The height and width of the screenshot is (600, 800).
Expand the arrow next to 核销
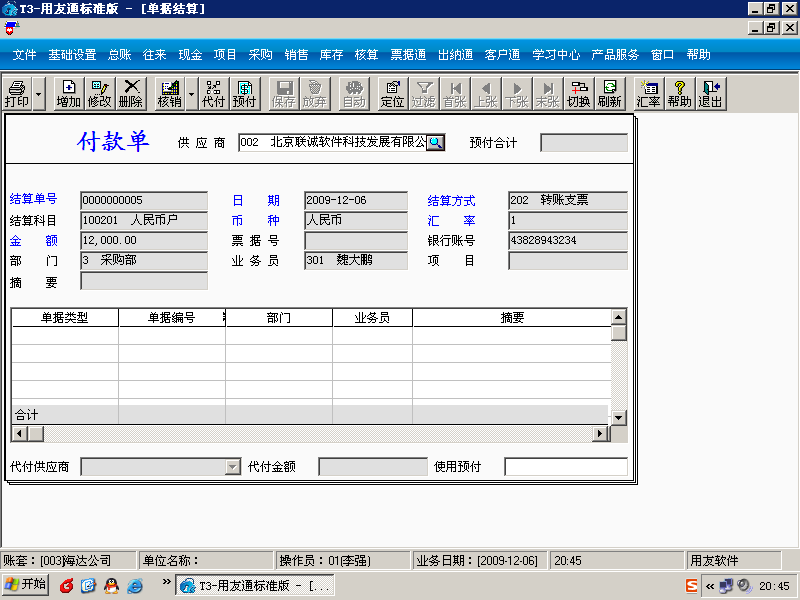[x=191, y=94]
